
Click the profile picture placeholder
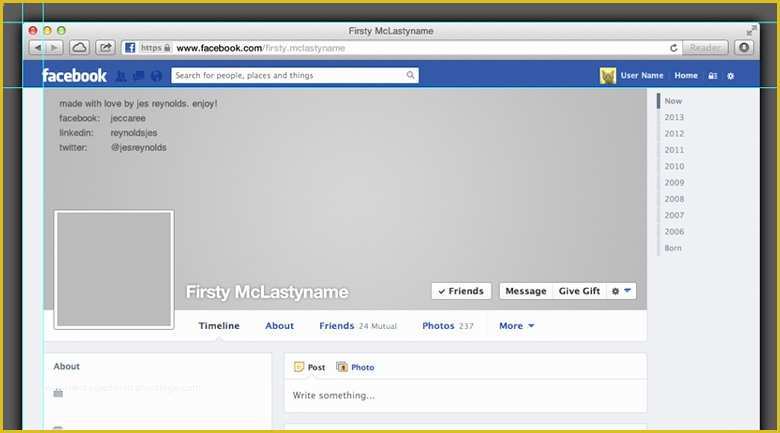[114, 269]
